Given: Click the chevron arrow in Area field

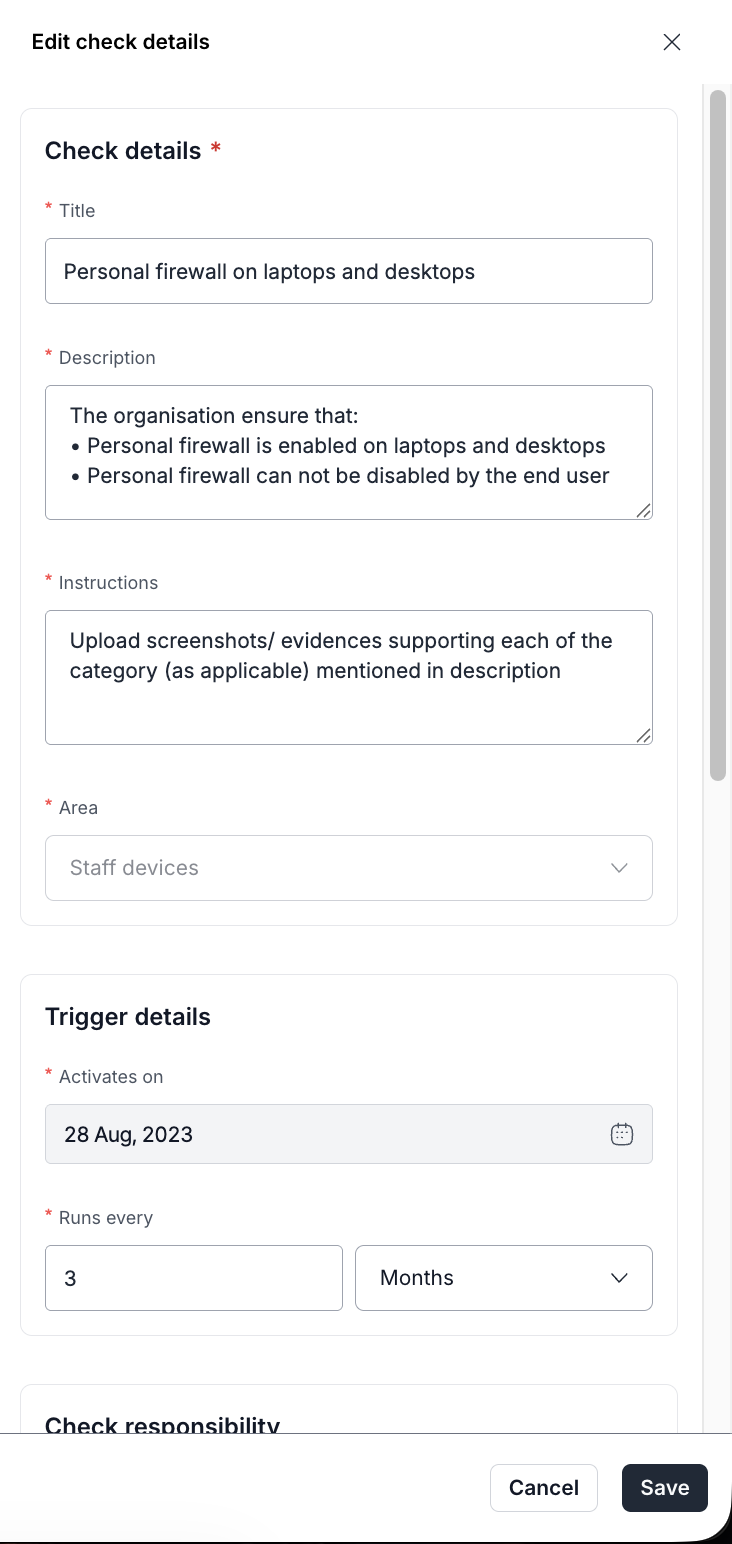Looking at the screenshot, I should tap(619, 868).
